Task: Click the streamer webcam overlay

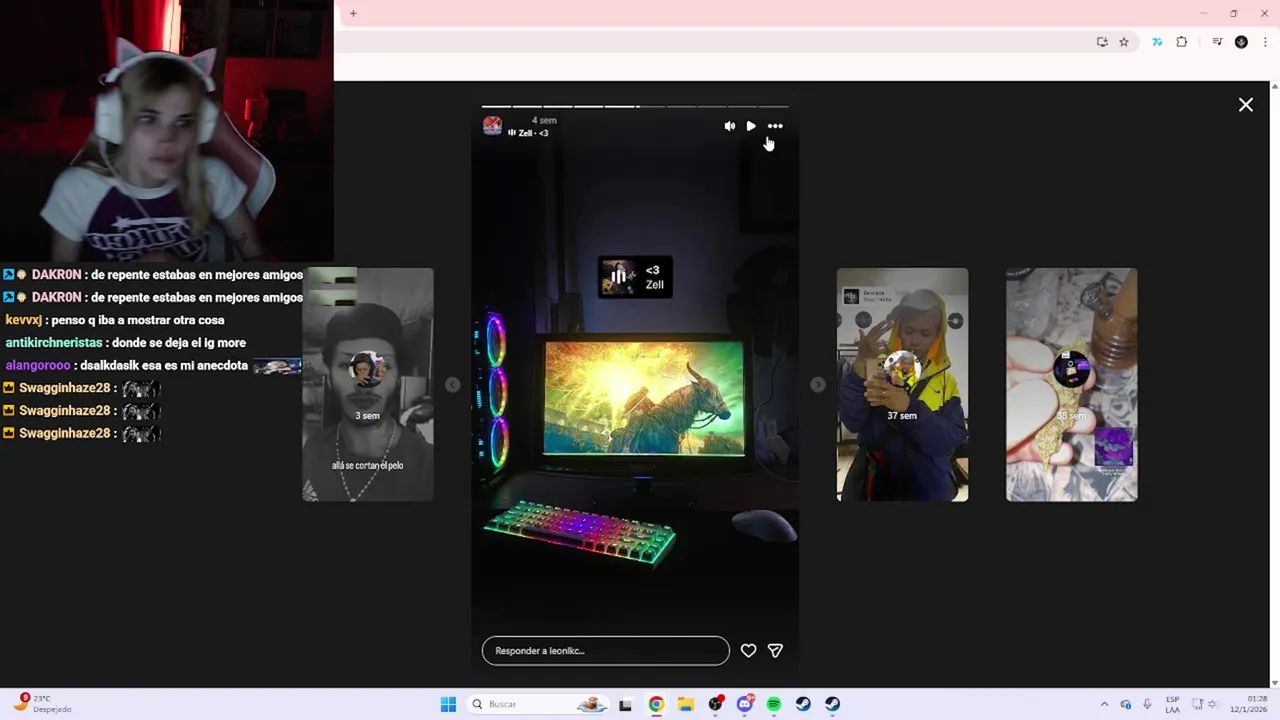Action: point(166,131)
